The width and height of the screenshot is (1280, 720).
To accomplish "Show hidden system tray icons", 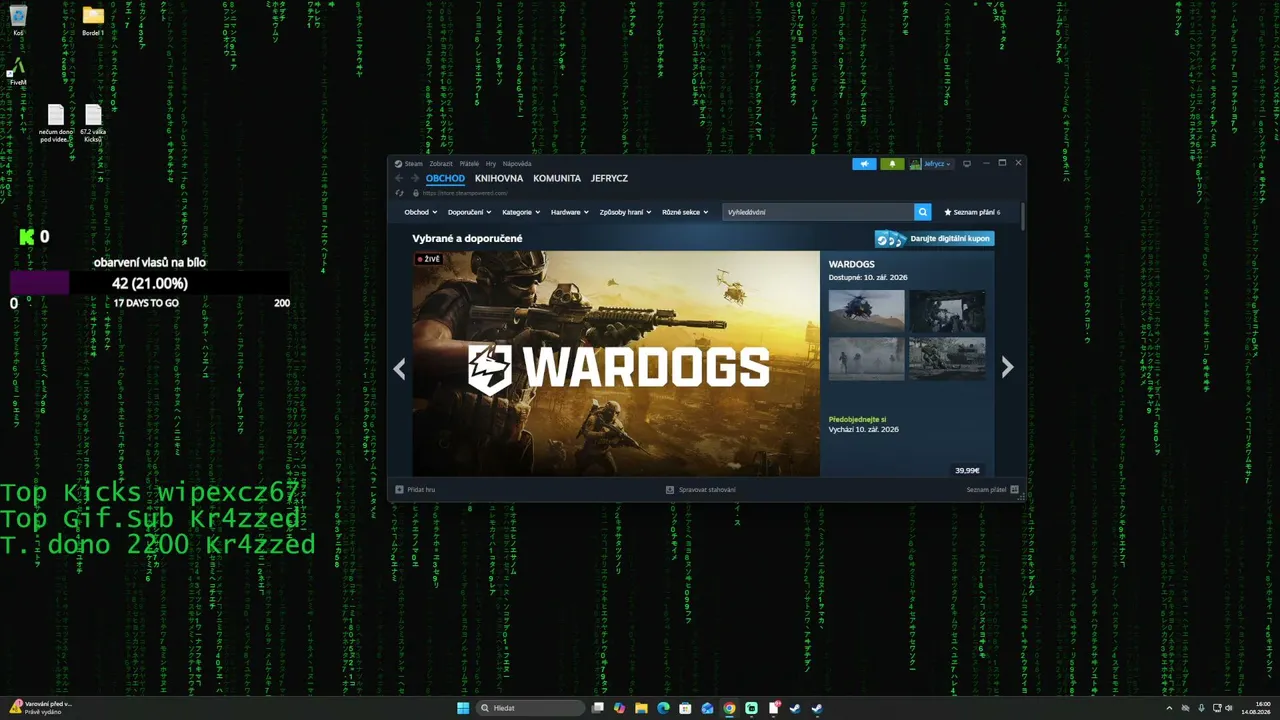I will click(x=1171, y=708).
